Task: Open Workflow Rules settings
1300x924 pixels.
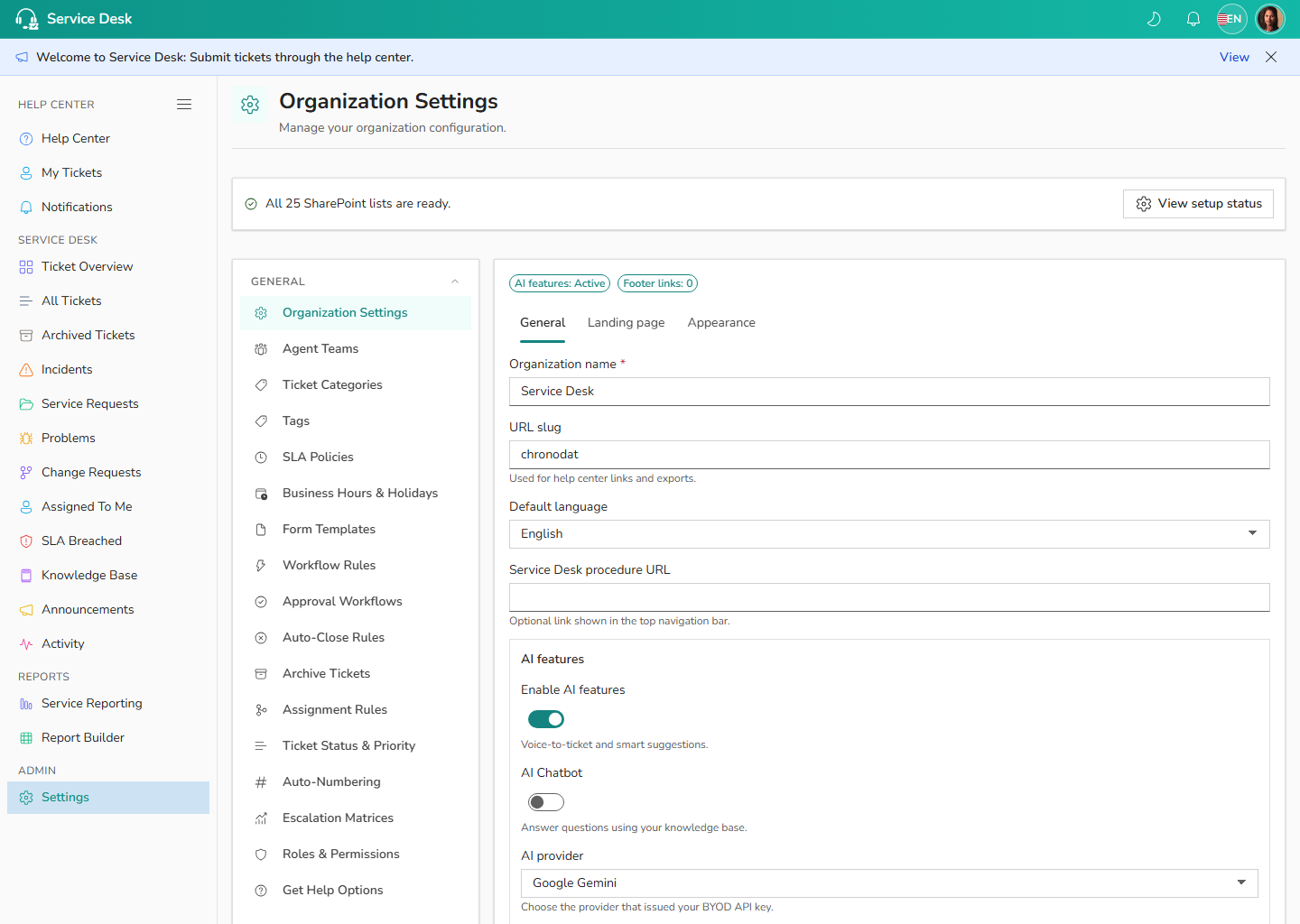Action: tap(356, 566)
